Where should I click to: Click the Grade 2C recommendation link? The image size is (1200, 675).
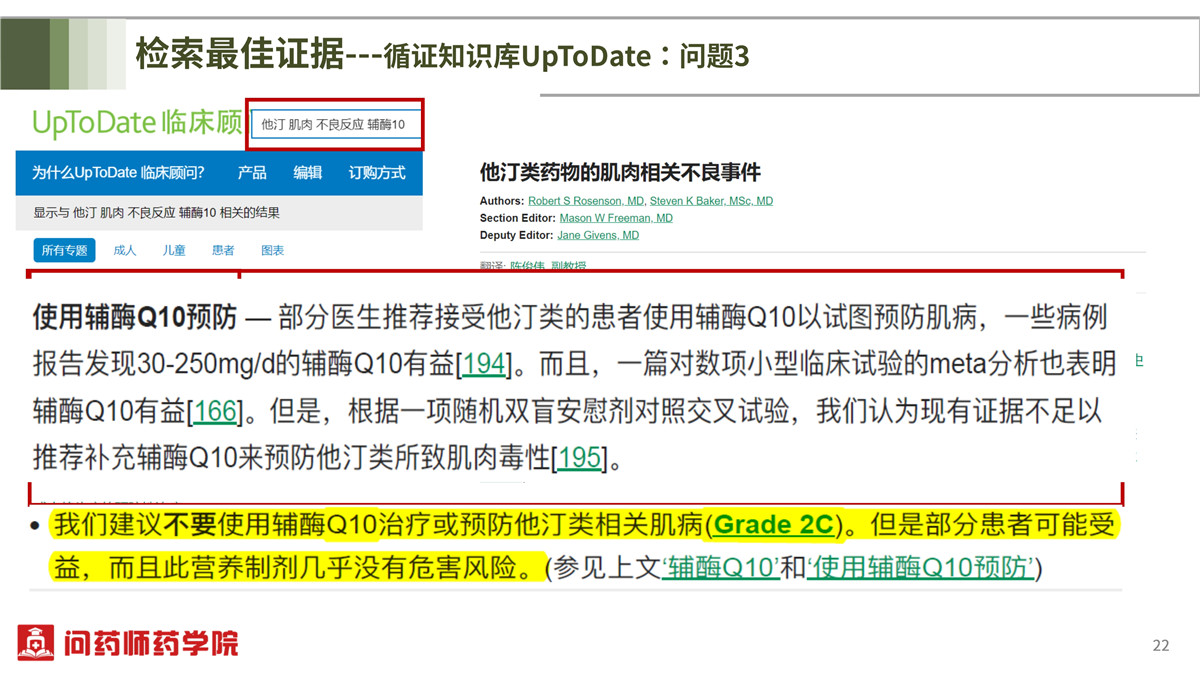pyautogui.click(x=774, y=525)
